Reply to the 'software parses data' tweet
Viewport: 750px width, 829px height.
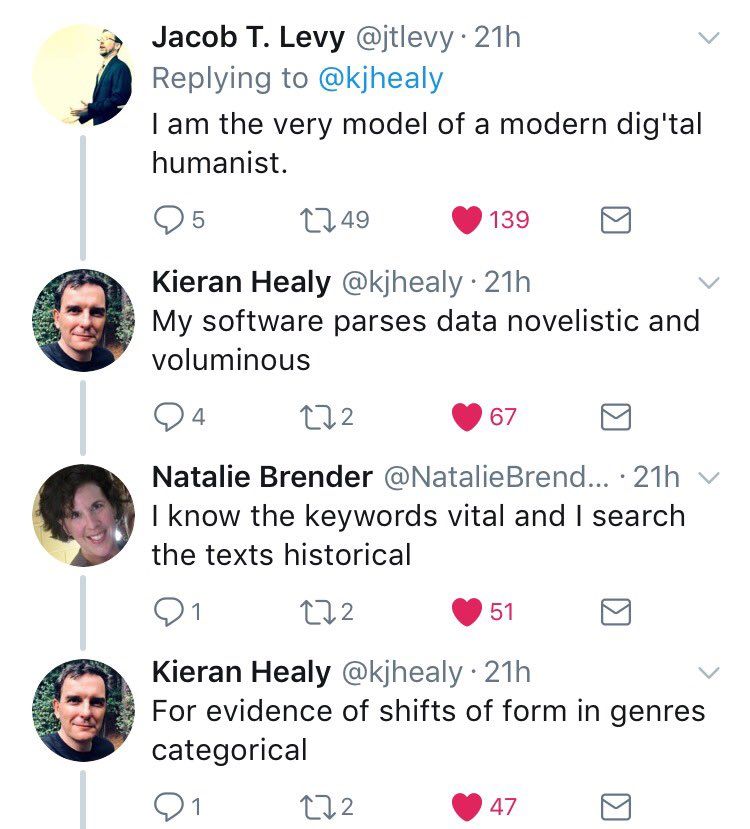(168, 416)
